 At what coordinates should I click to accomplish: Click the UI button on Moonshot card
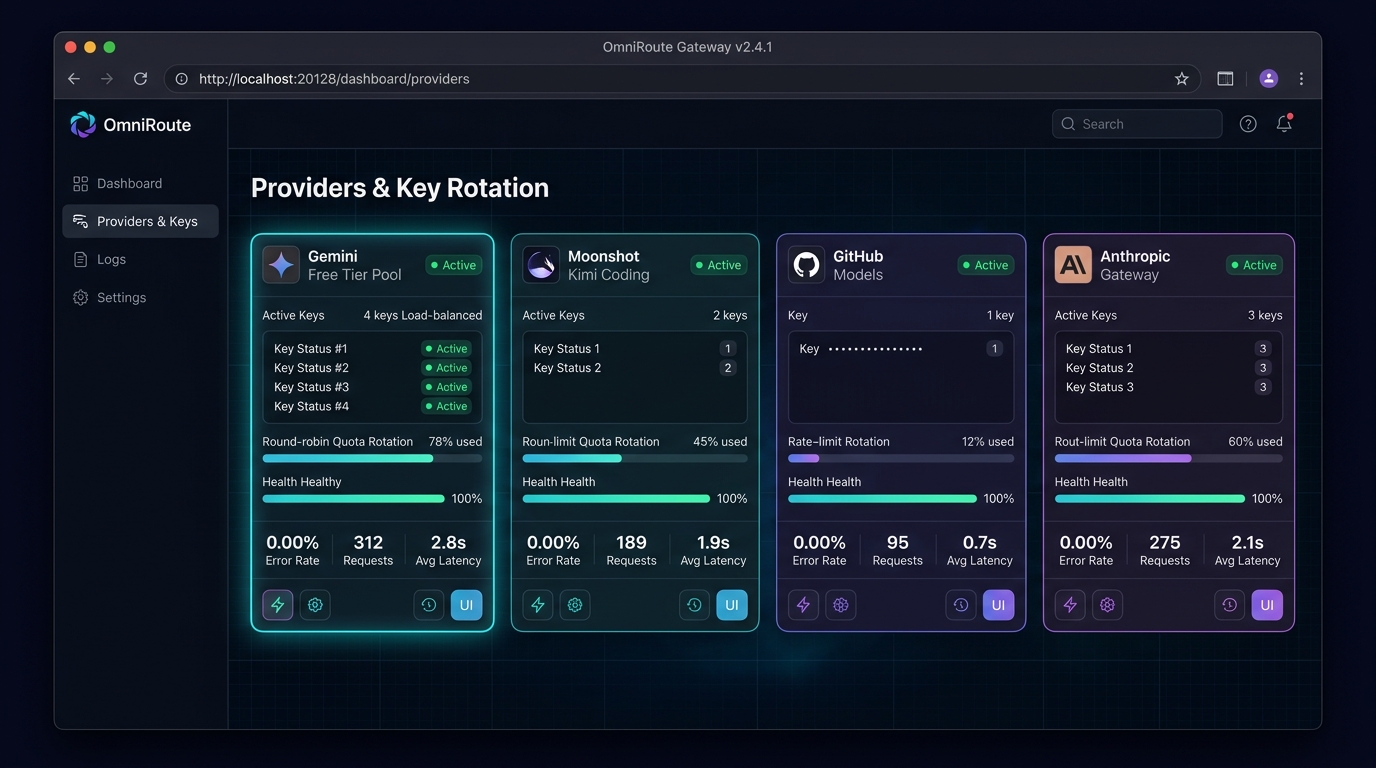[732, 605]
